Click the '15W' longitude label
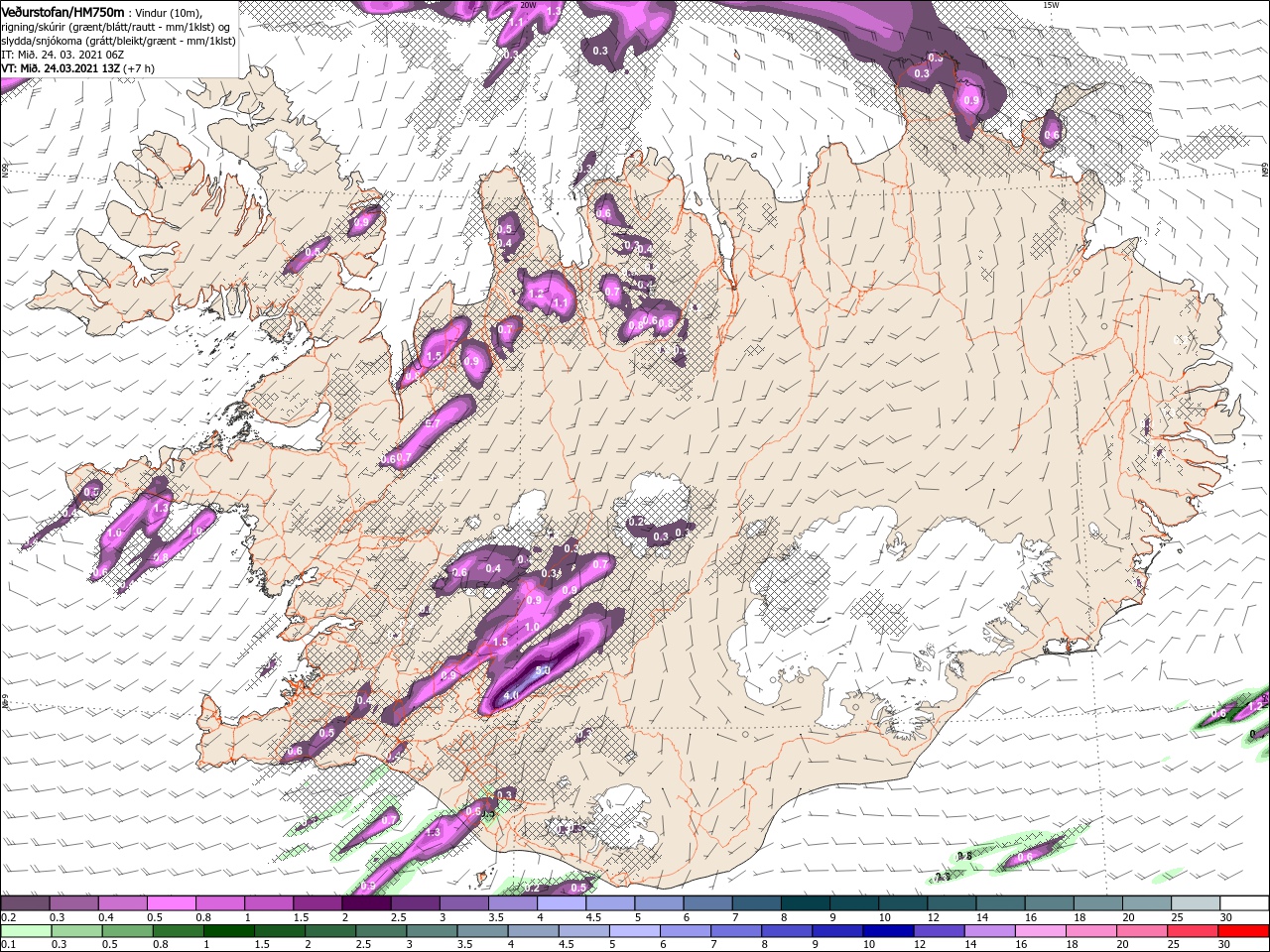 (x=1051, y=5)
